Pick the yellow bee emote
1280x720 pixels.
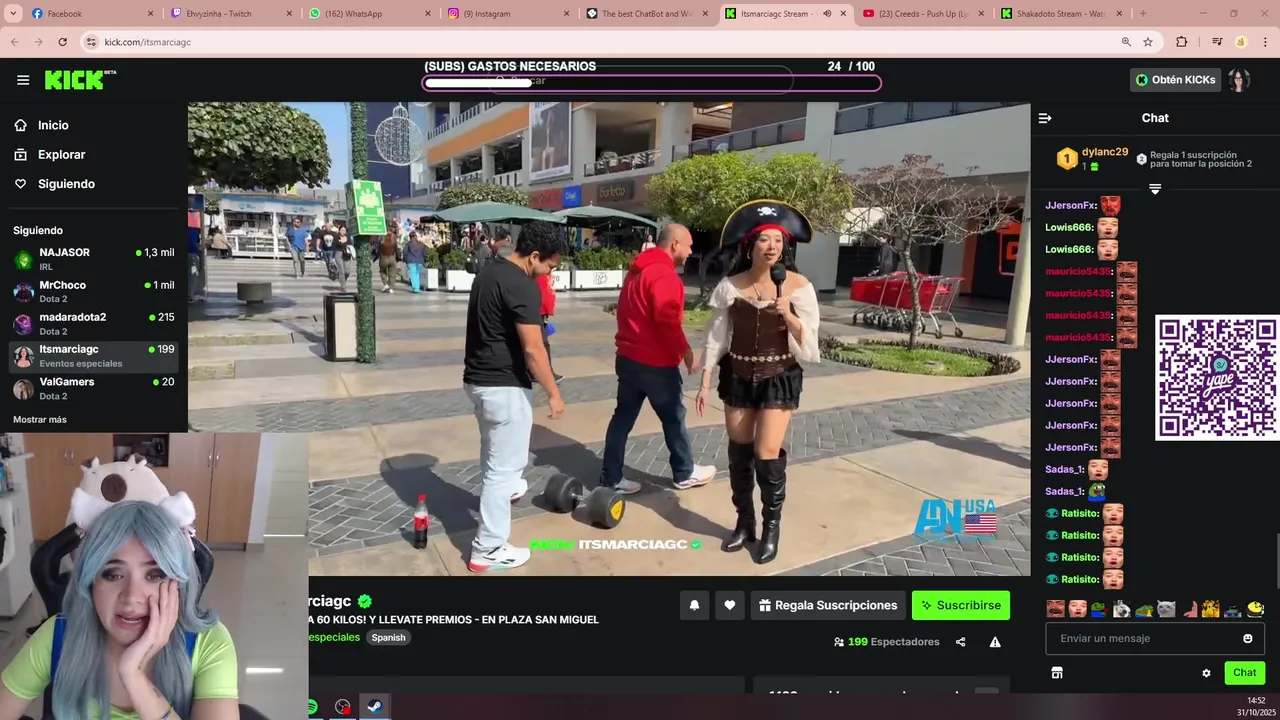1256,608
